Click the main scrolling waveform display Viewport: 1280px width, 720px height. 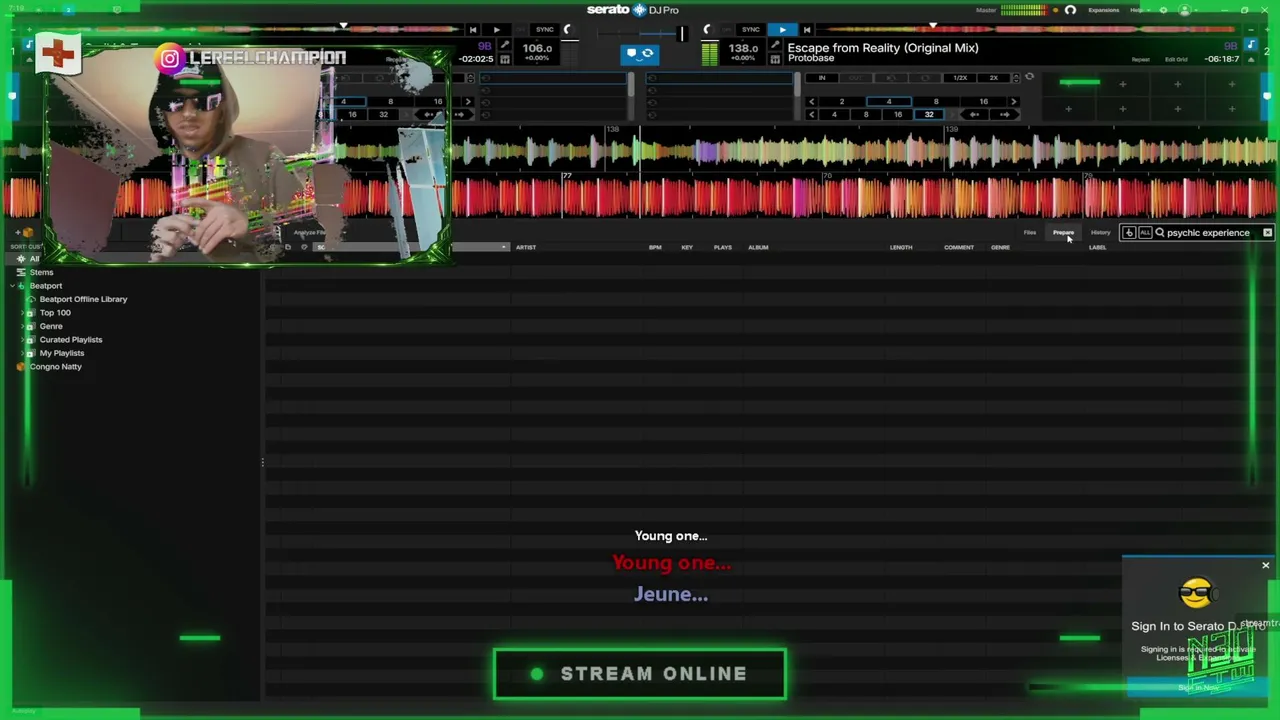click(640, 173)
